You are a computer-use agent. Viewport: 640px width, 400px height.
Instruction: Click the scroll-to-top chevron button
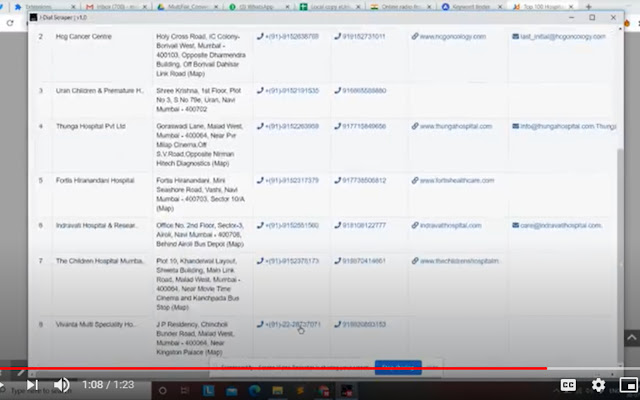click(x=631, y=338)
